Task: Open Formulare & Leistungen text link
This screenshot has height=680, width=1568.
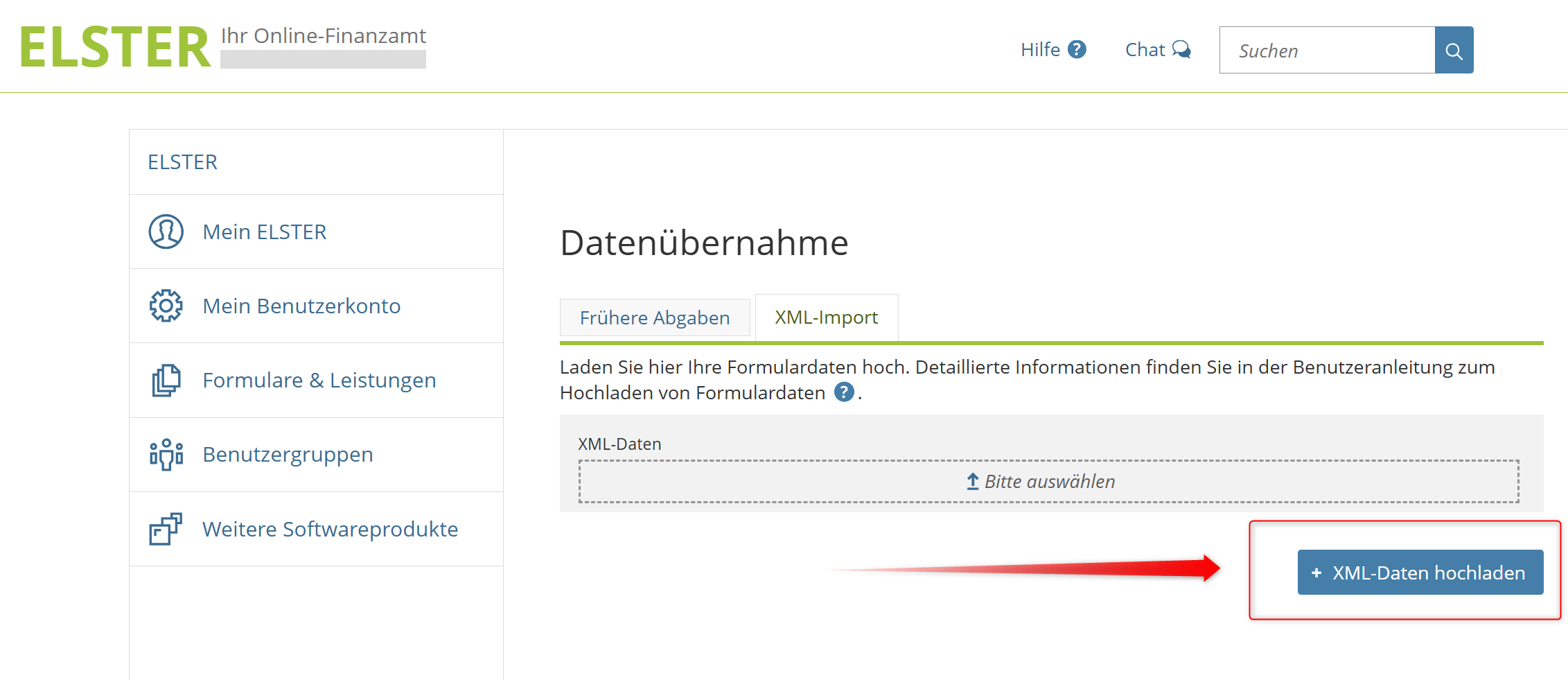Action: [x=319, y=381]
